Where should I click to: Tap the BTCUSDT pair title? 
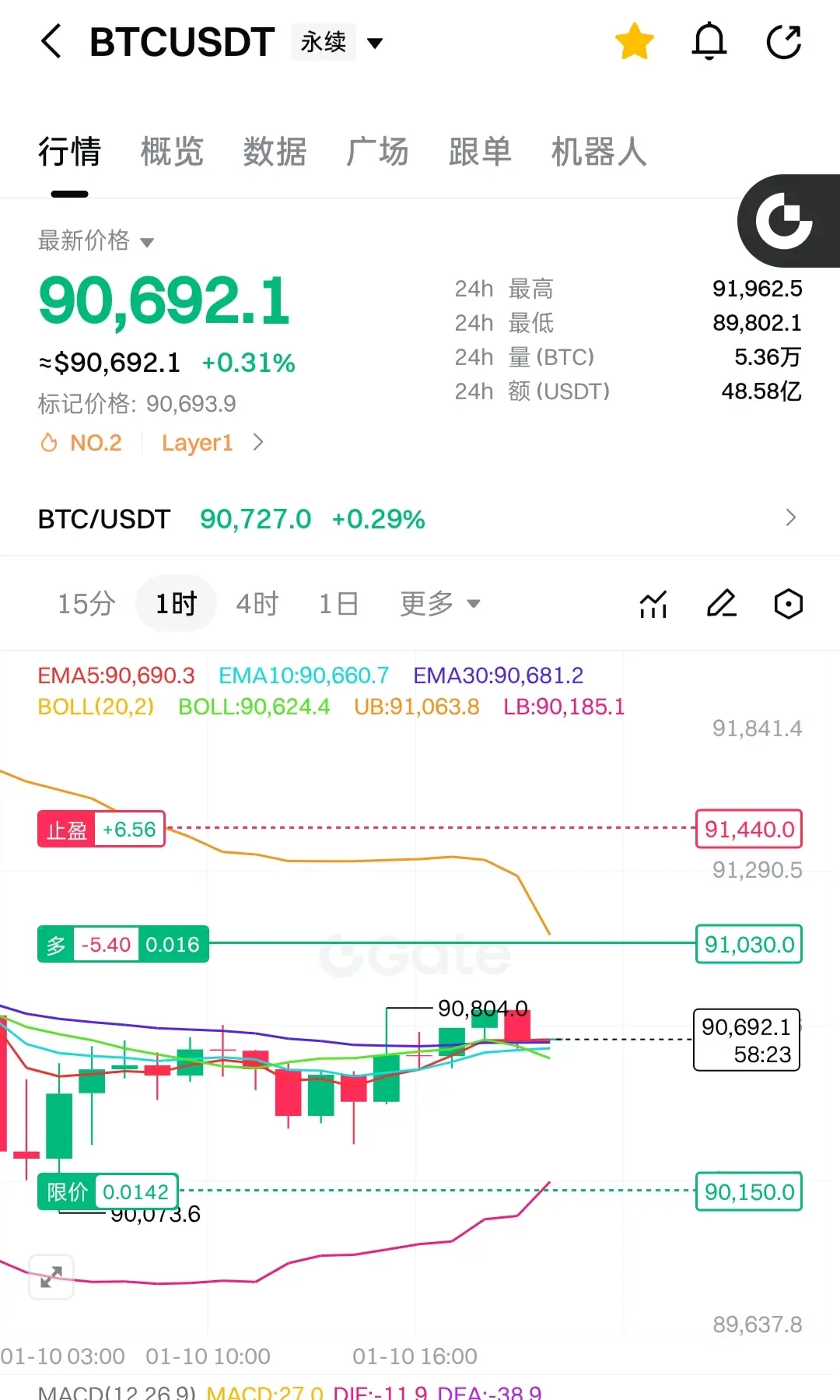tap(182, 42)
